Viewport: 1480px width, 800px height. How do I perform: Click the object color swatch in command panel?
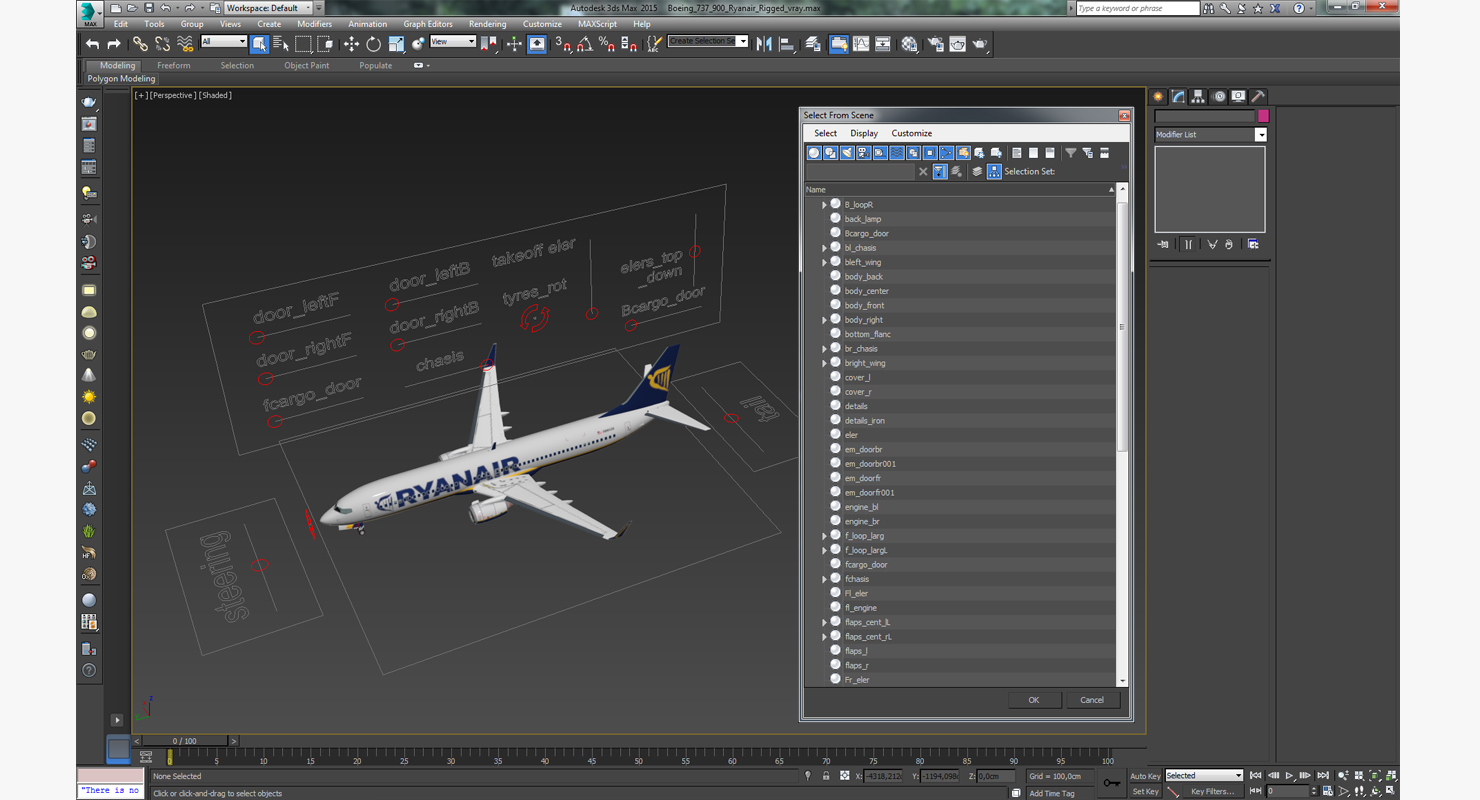tap(1263, 116)
